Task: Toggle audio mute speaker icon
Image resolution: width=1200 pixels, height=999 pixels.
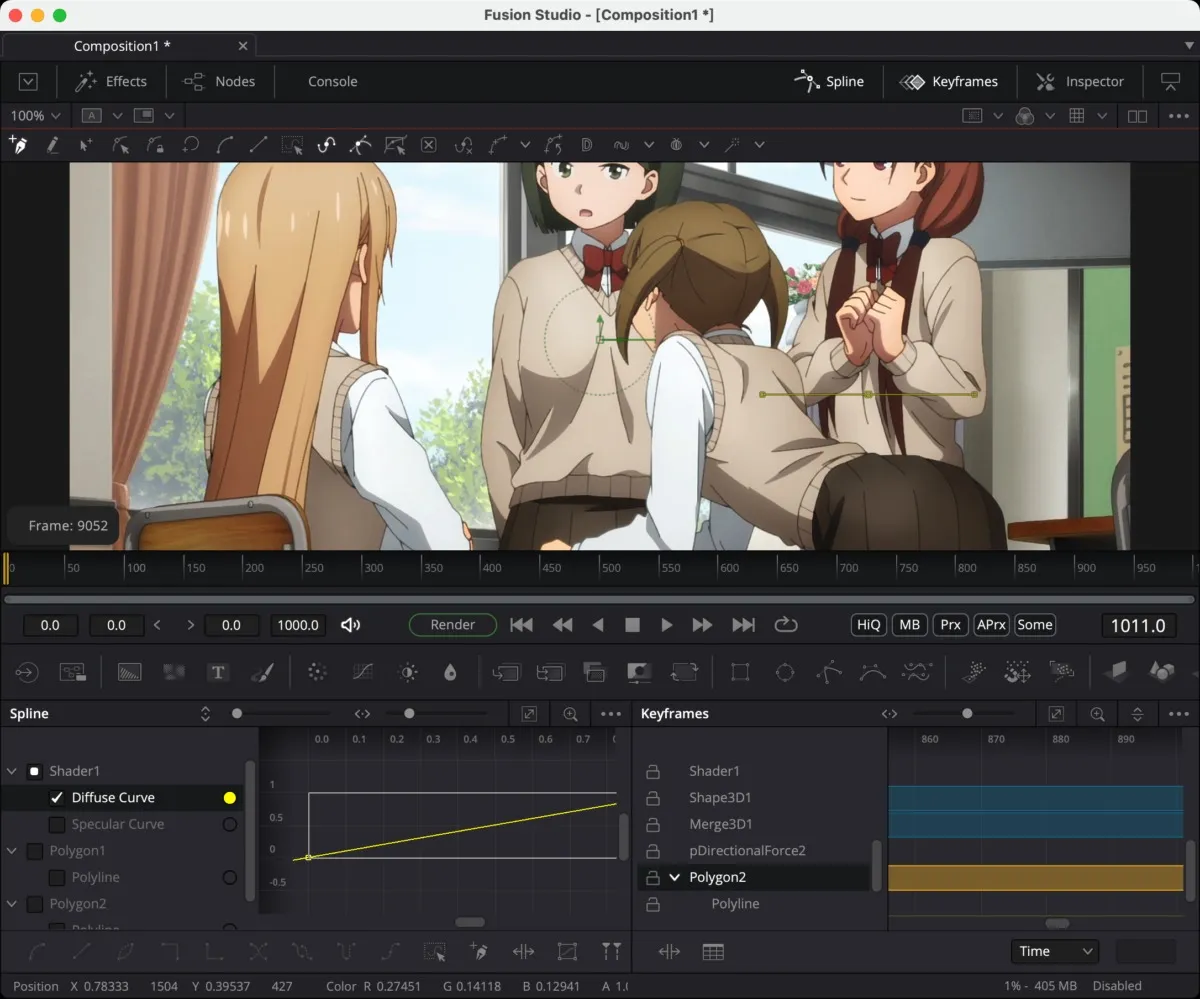Action: (350, 625)
